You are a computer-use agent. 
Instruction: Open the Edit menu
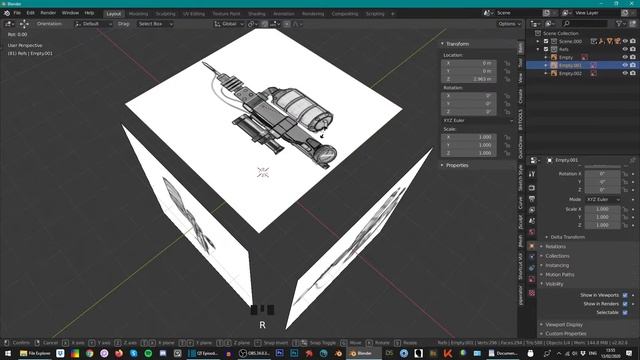pyautogui.click(x=31, y=13)
